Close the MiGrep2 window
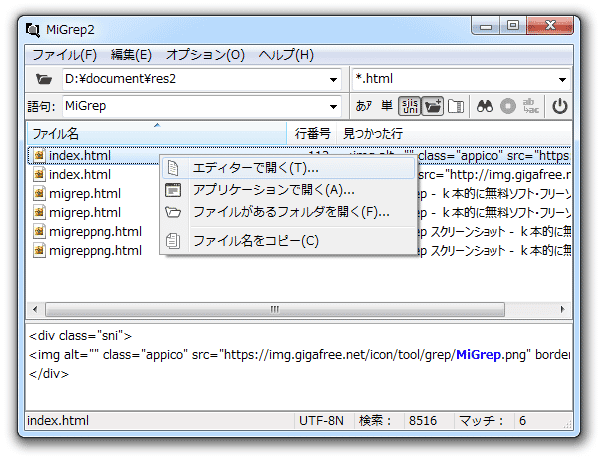603x461 pixels. (550, 26)
